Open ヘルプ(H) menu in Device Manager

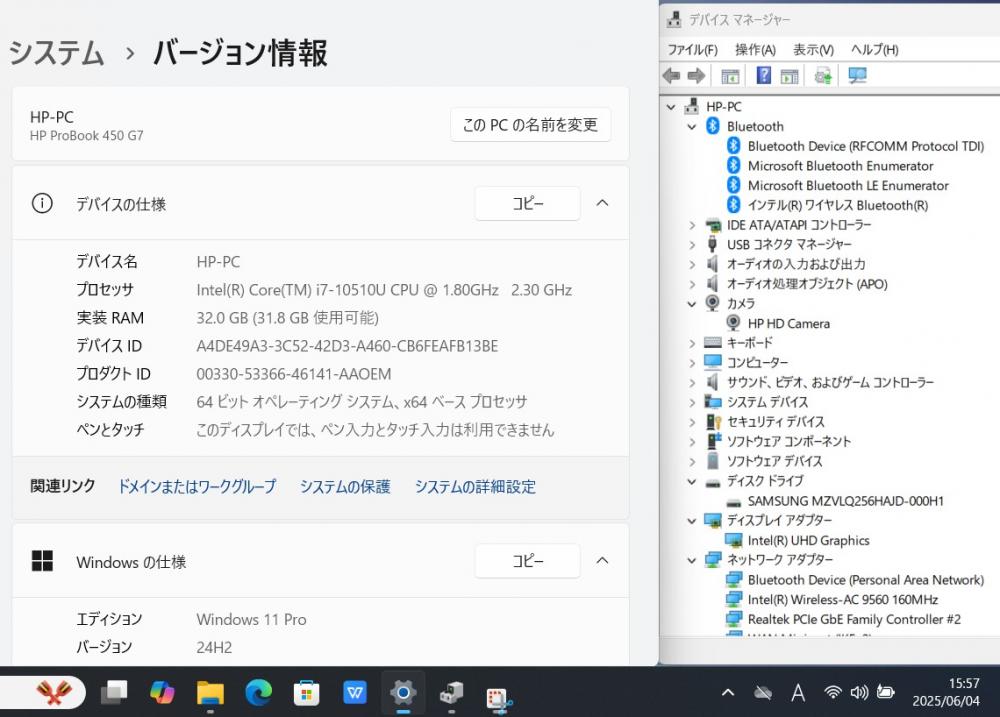pyautogui.click(x=874, y=50)
